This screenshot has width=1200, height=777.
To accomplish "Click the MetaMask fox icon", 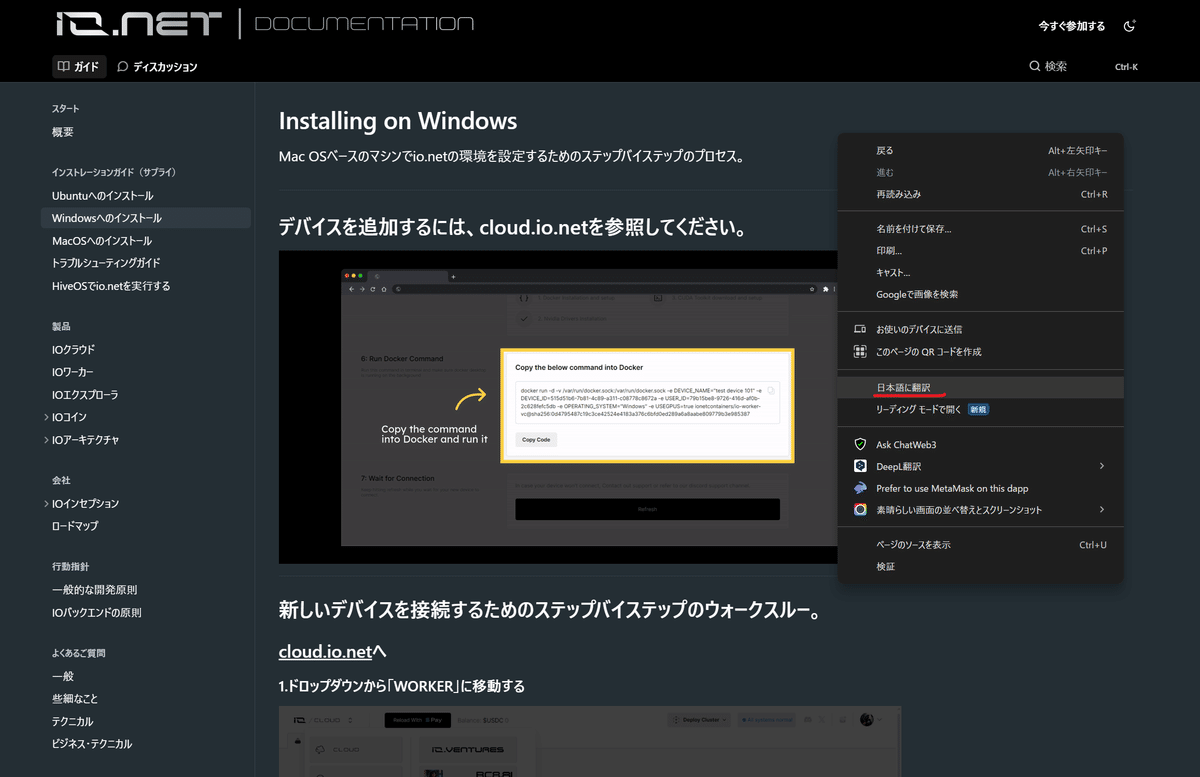I will point(859,488).
